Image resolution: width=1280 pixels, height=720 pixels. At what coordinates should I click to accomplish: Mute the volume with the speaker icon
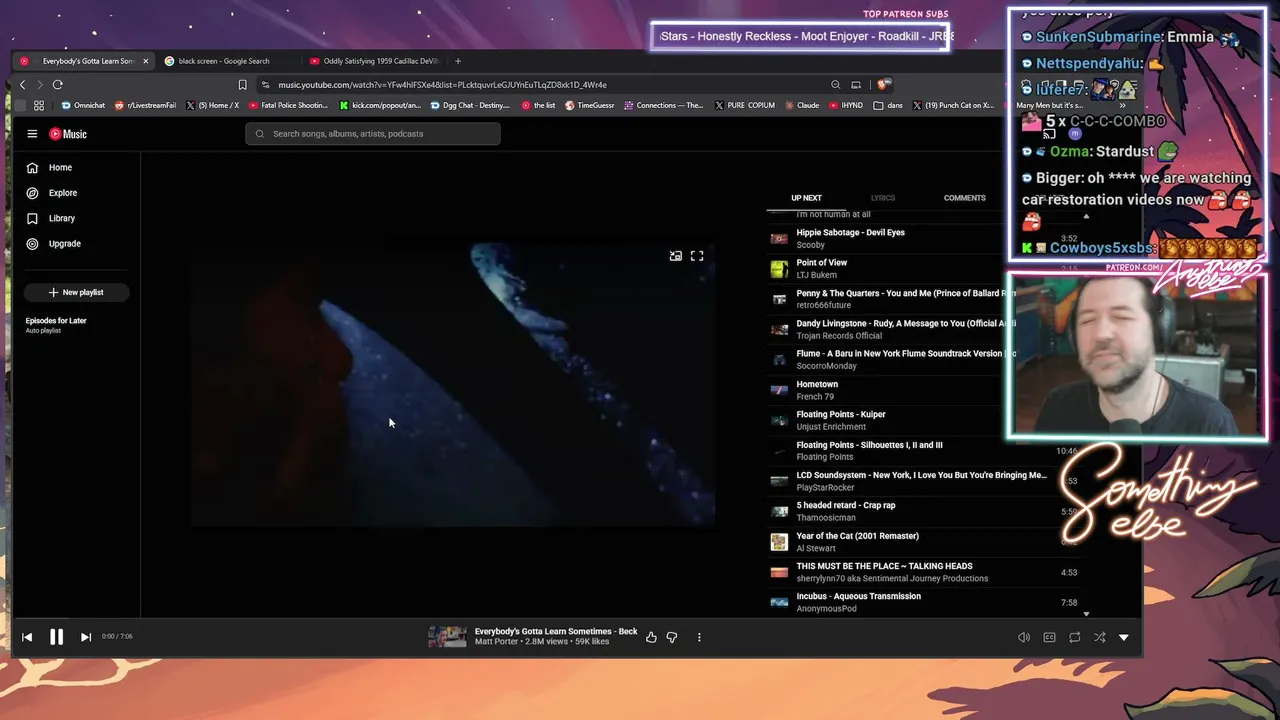click(x=1024, y=637)
